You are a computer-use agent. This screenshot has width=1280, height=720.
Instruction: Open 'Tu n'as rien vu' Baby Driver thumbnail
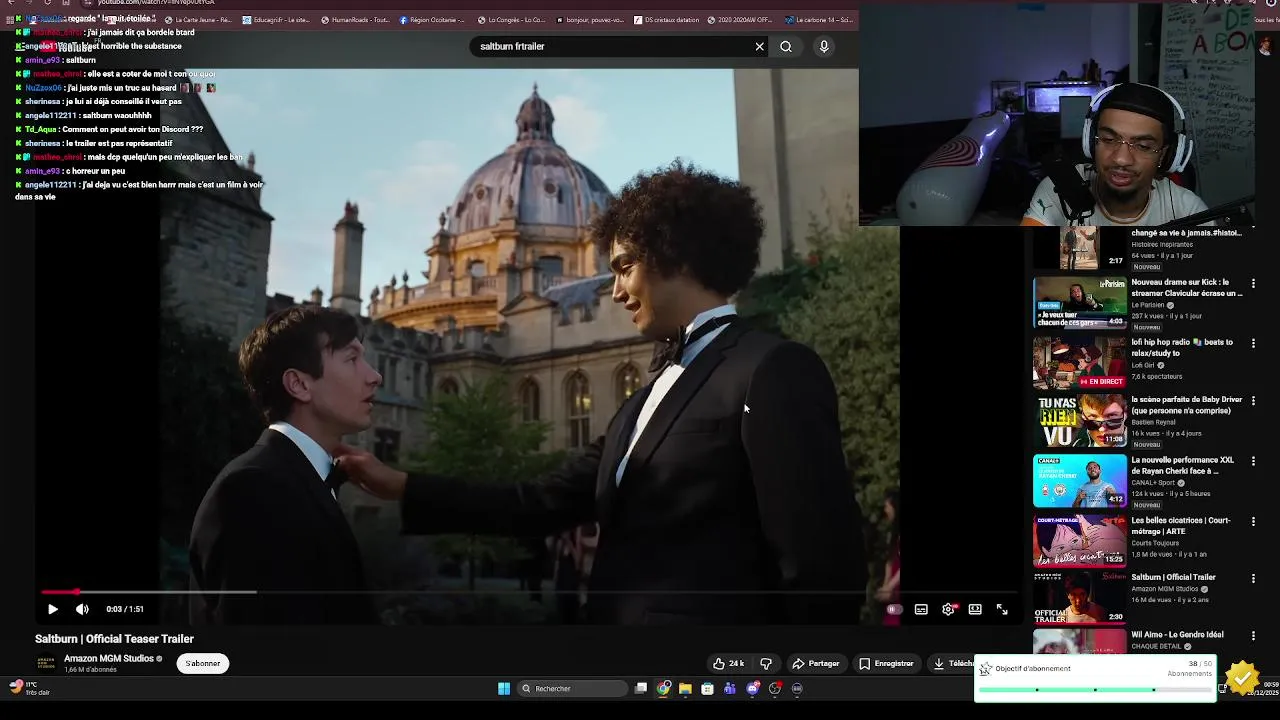(x=1079, y=421)
